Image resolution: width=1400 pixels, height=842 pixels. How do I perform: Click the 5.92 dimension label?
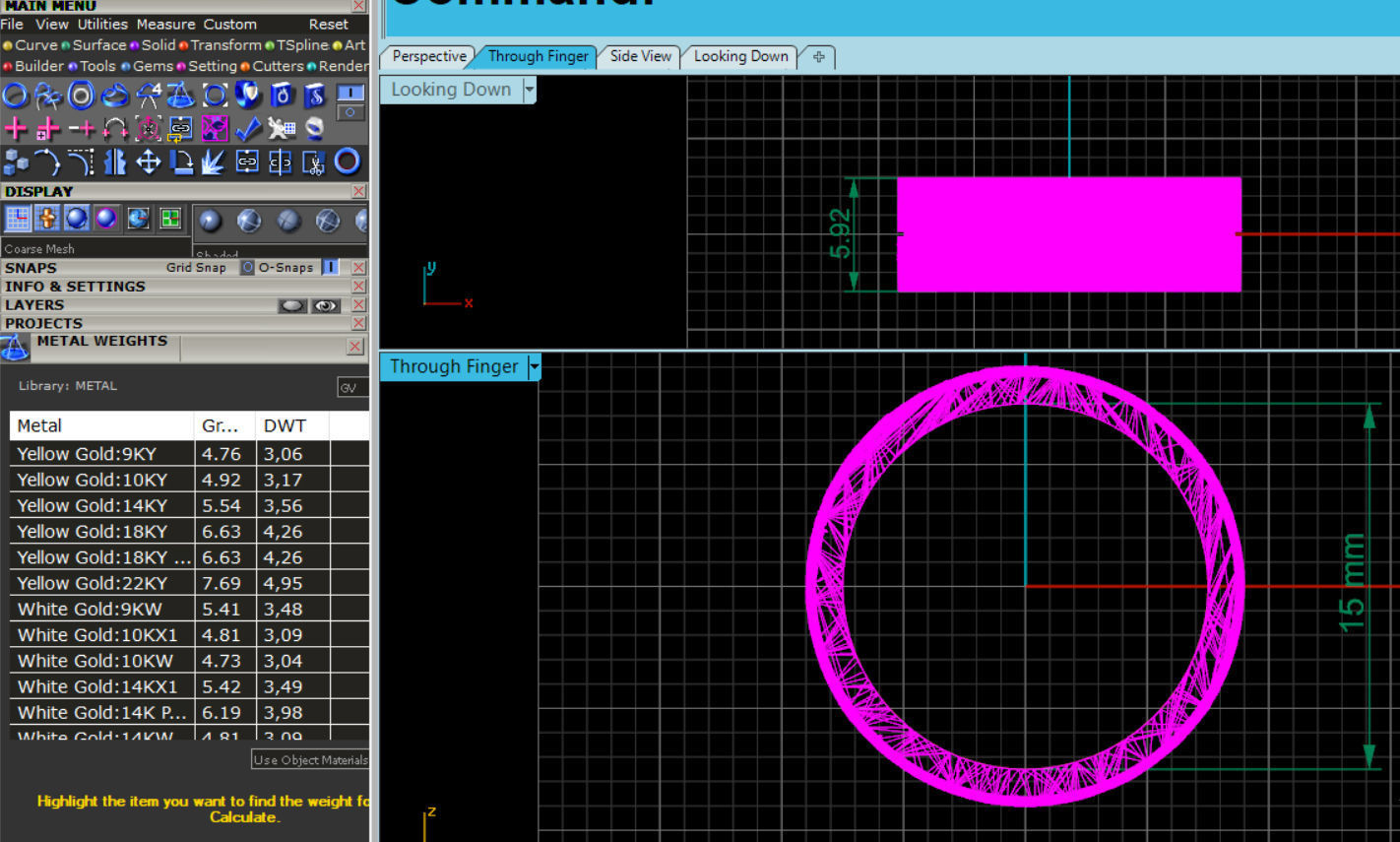(840, 234)
